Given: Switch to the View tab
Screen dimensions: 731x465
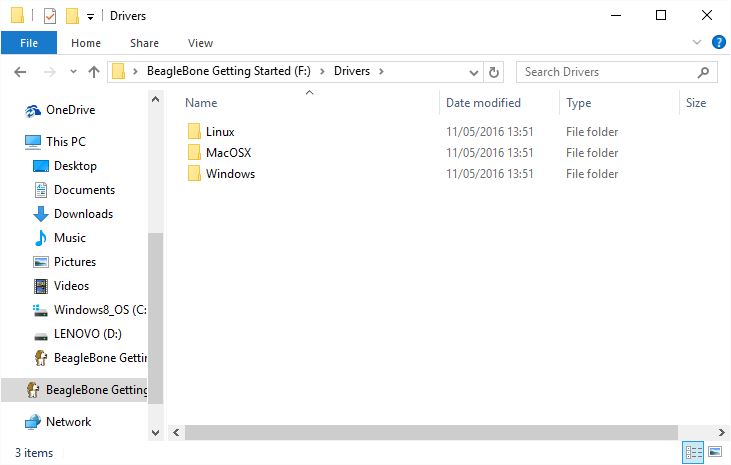Looking at the screenshot, I should click(x=200, y=43).
